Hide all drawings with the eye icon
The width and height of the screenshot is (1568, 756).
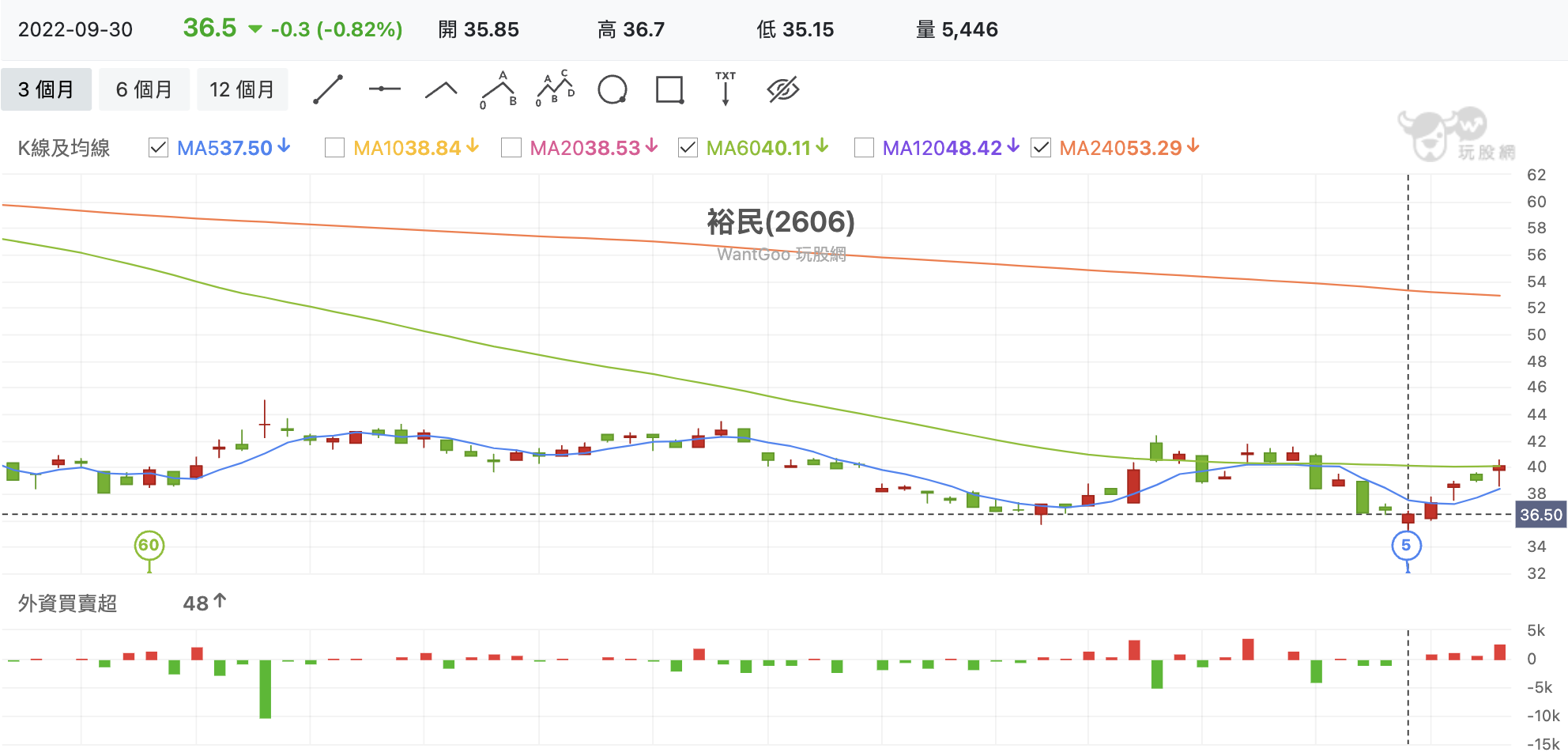(x=782, y=89)
